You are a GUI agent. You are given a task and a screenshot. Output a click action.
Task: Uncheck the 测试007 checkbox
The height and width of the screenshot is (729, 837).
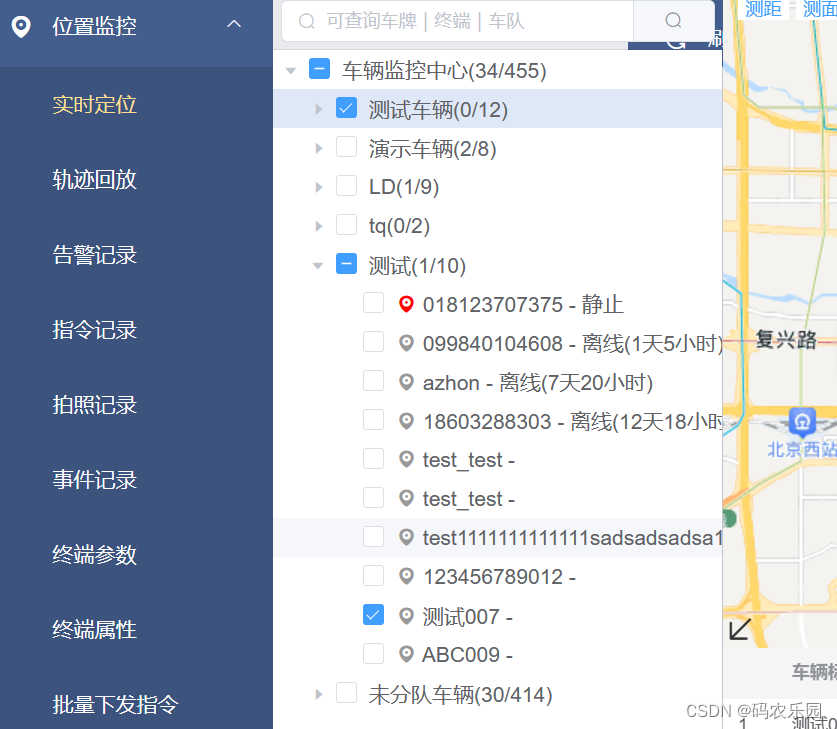pos(373,615)
